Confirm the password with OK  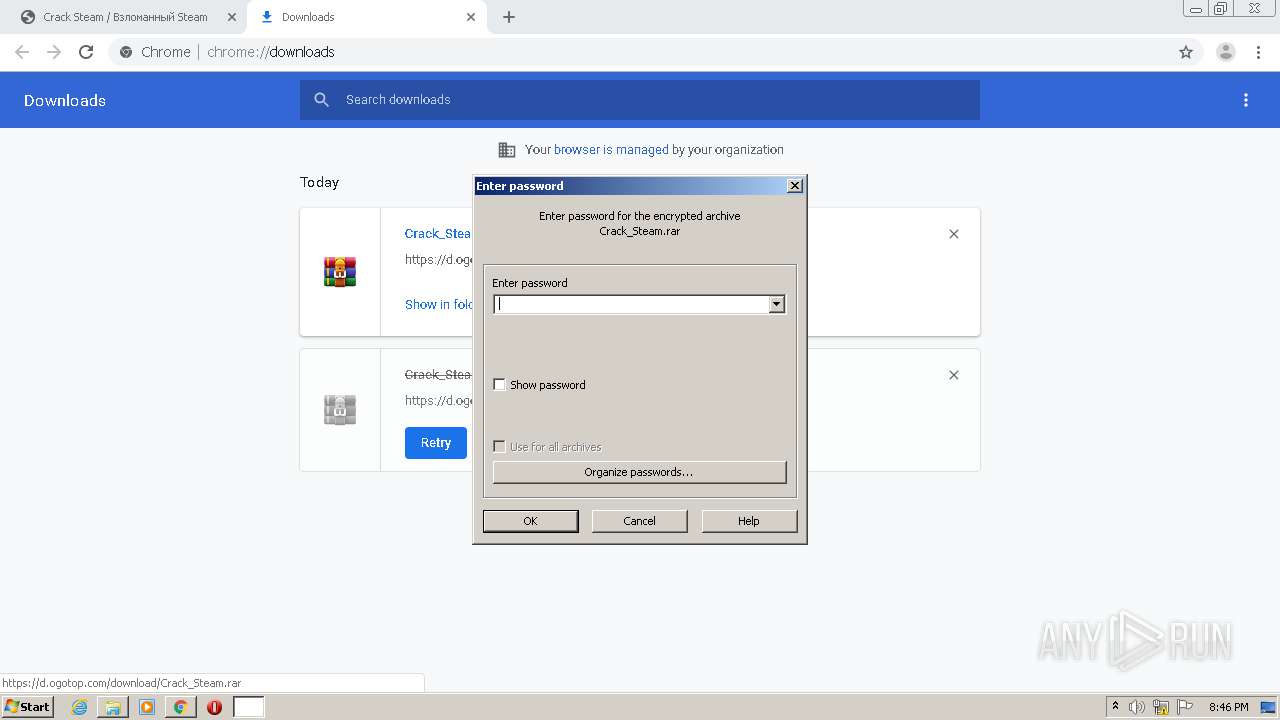coord(530,521)
